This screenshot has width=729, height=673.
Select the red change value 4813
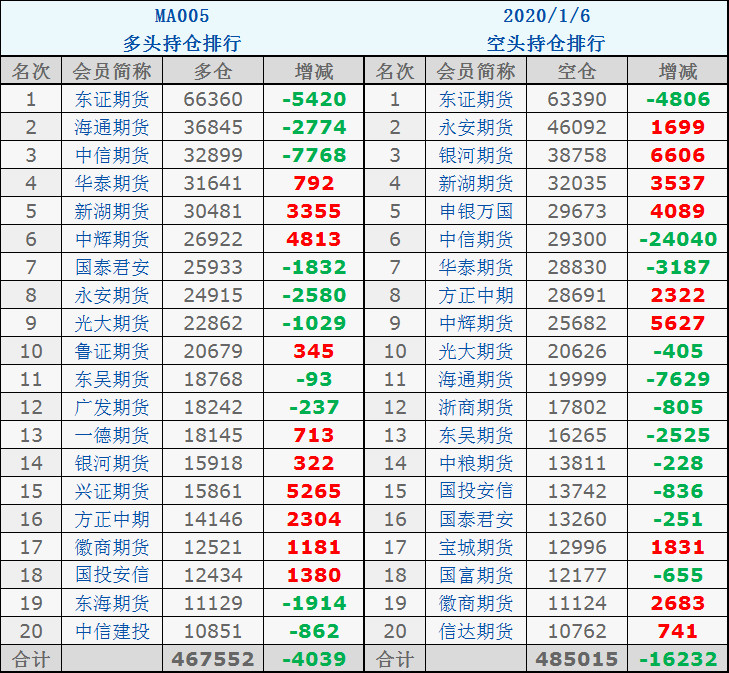tap(314, 239)
